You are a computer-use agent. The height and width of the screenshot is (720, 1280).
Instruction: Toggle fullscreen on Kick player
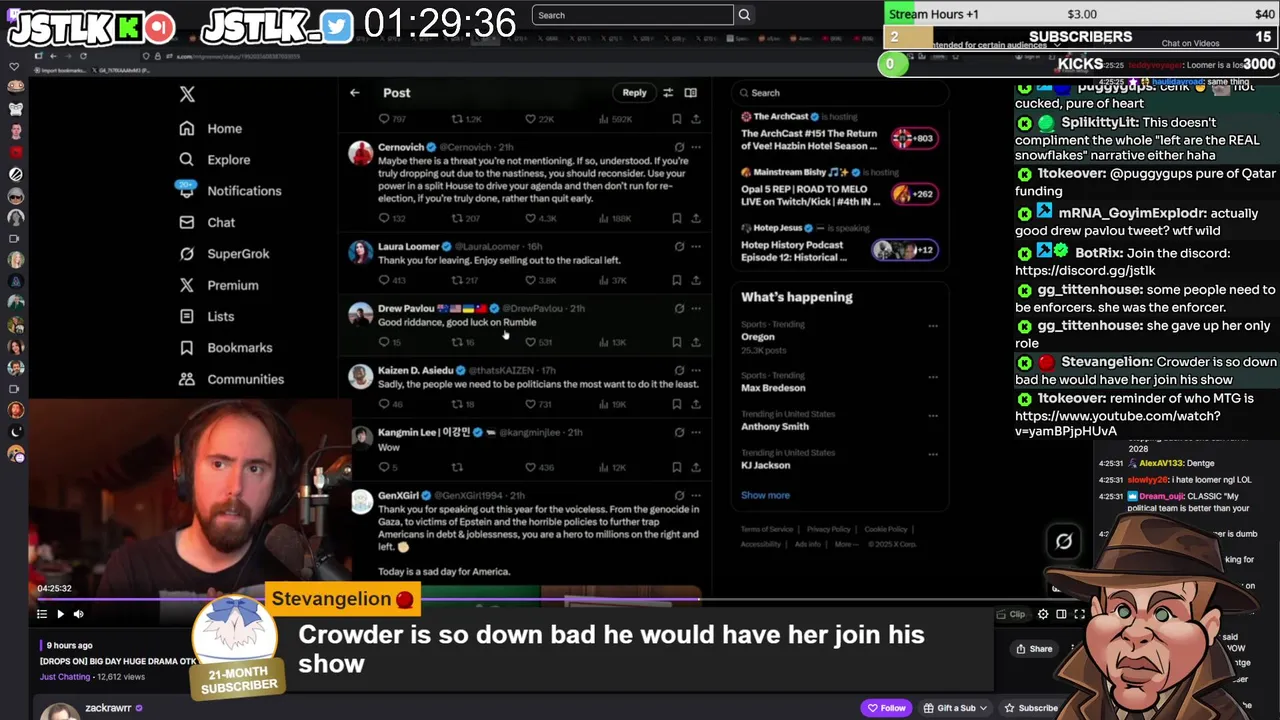click(x=1079, y=614)
